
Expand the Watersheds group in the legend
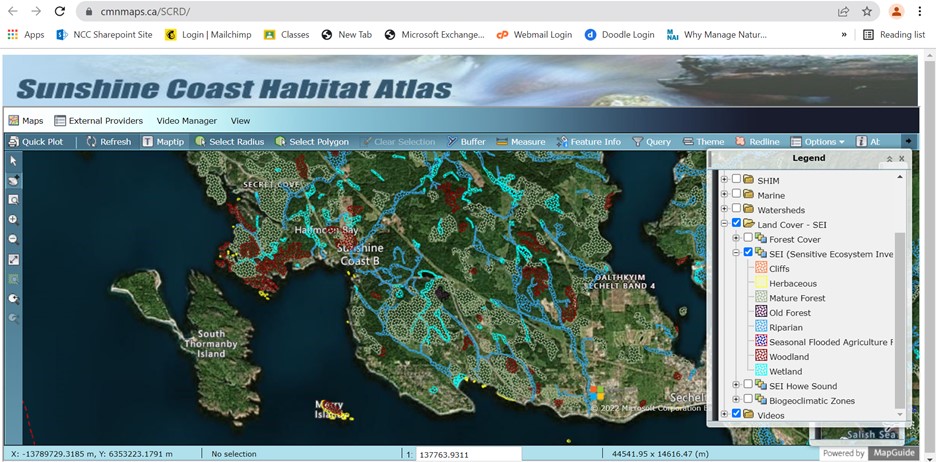(x=725, y=208)
